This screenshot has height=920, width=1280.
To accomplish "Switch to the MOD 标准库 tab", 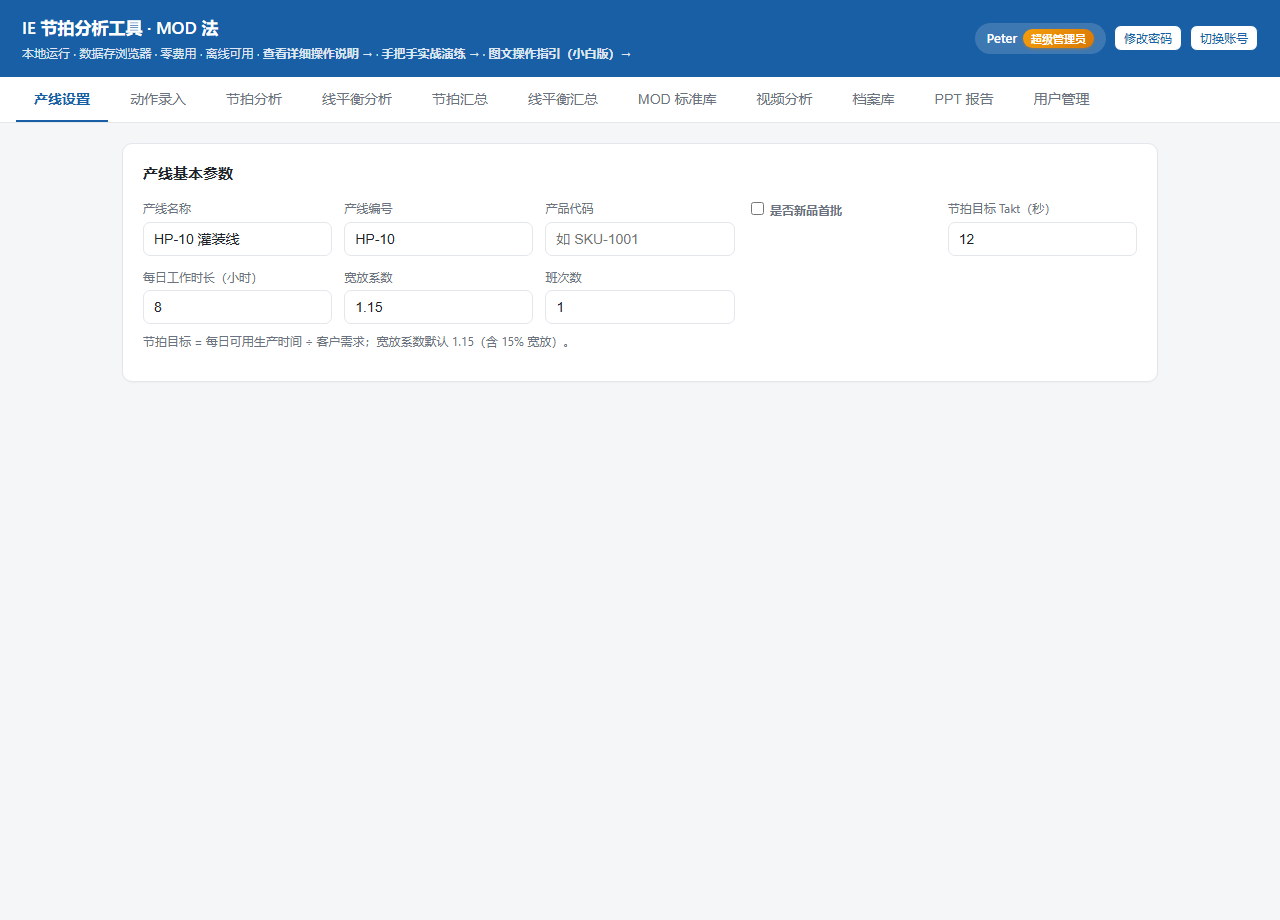I will coord(677,100).
